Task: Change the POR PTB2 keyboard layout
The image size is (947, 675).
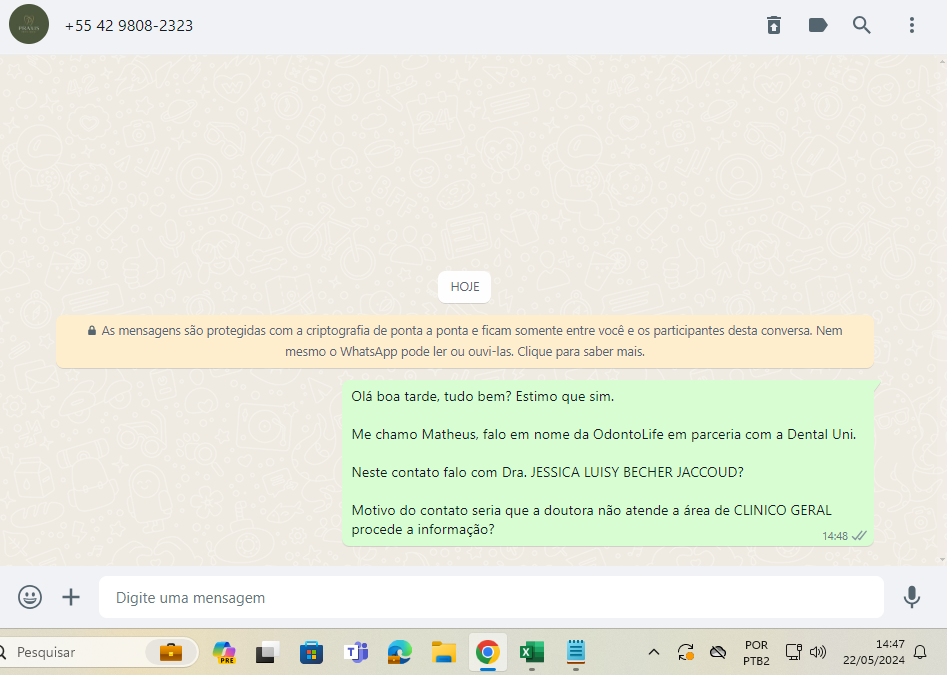Action: [x=756, y=653]
